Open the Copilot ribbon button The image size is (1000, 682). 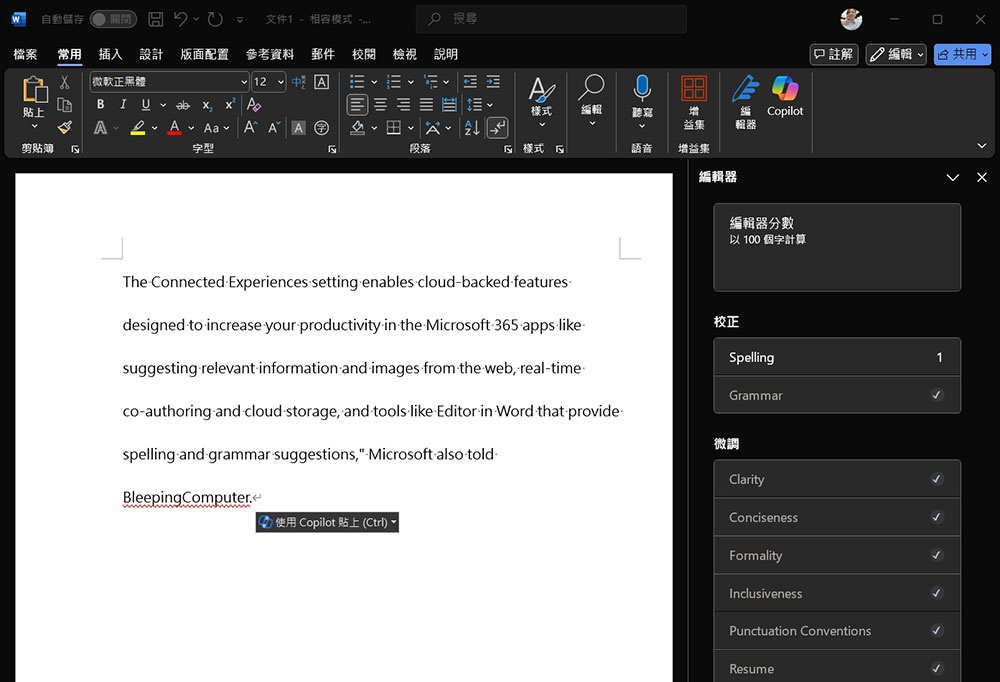(785, 97)
